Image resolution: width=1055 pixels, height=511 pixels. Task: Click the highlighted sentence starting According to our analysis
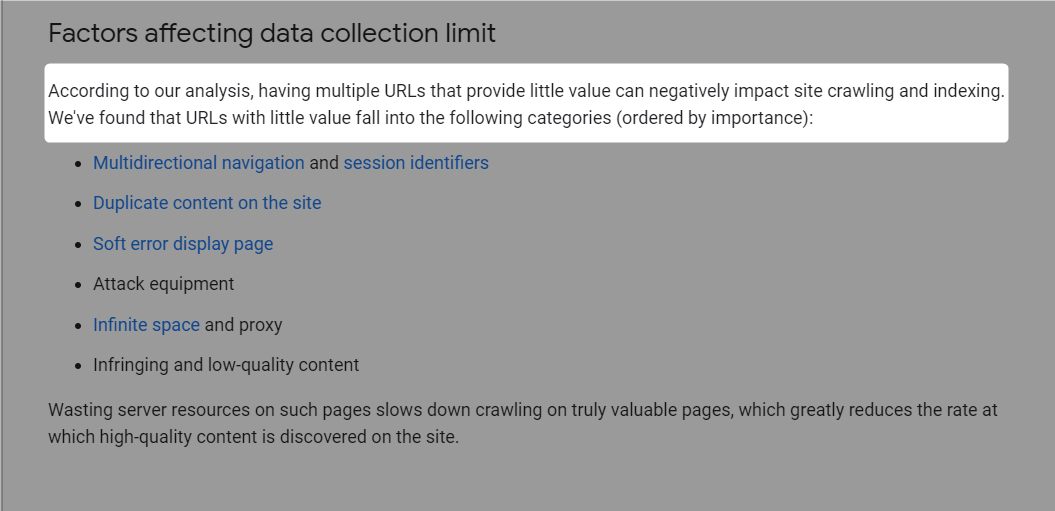(526, 91)
